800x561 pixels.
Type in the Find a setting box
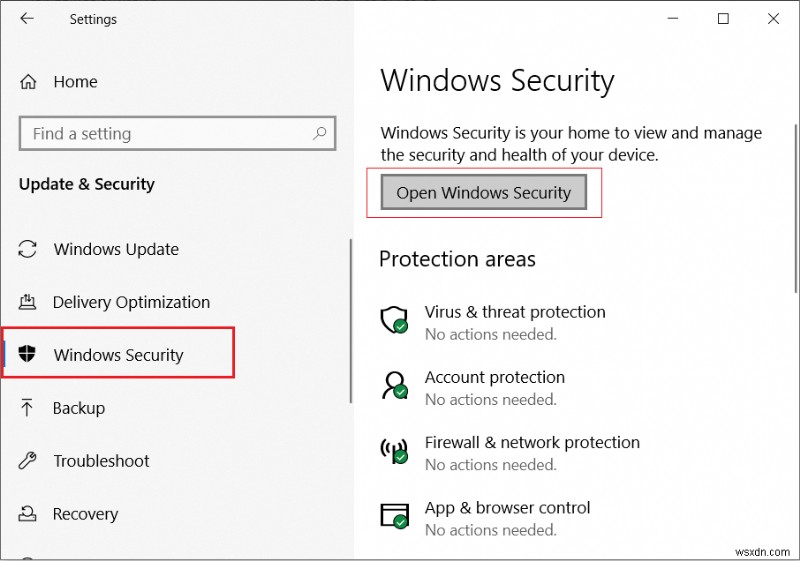point(165,133)
